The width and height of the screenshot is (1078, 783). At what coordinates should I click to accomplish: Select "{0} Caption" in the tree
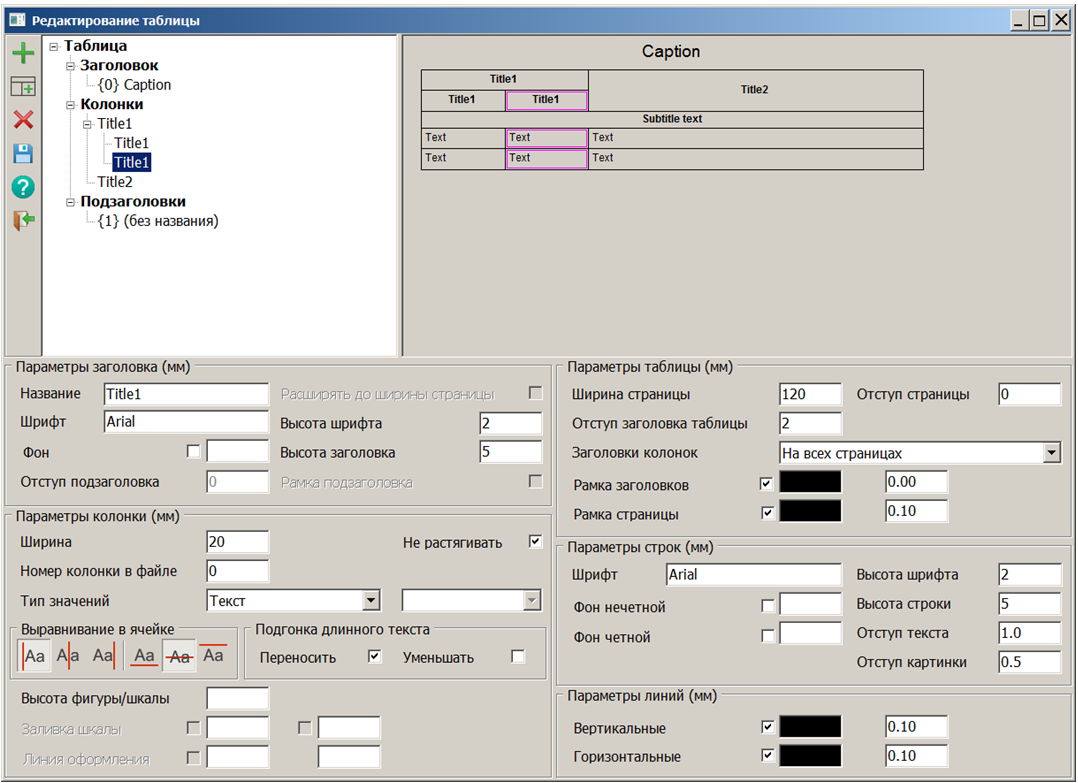(134, 85)
